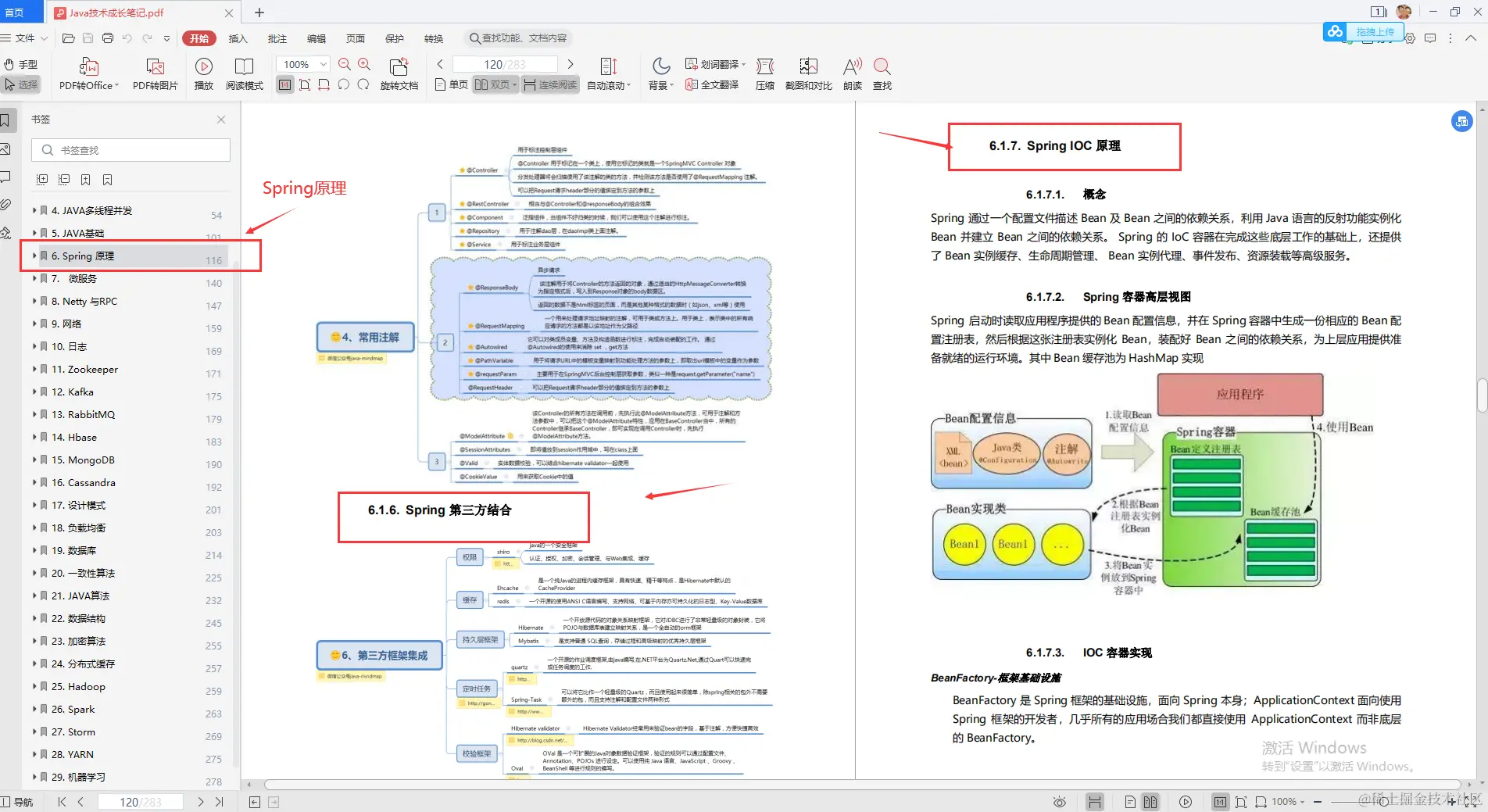Toggle eye protection mode in status bar
1488x812 pixels.
tap(1060, 802)
